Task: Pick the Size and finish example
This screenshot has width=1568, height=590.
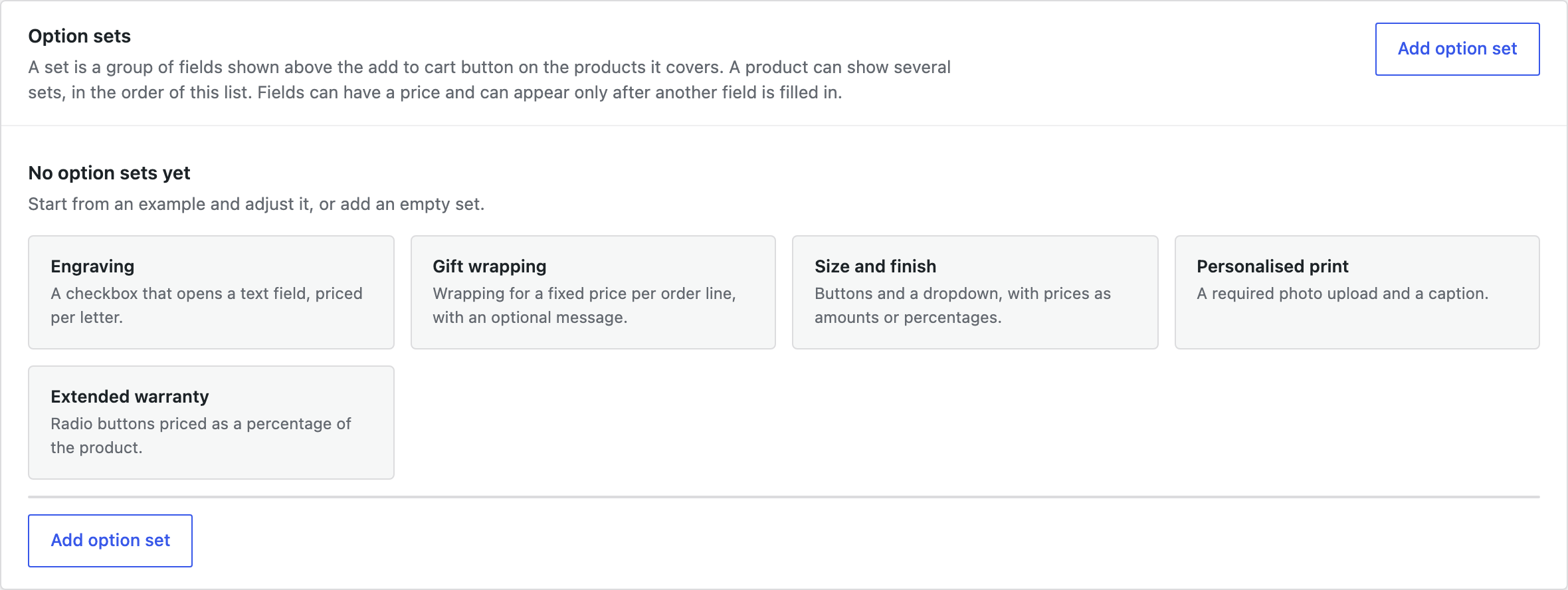Action: click(975, 292)
